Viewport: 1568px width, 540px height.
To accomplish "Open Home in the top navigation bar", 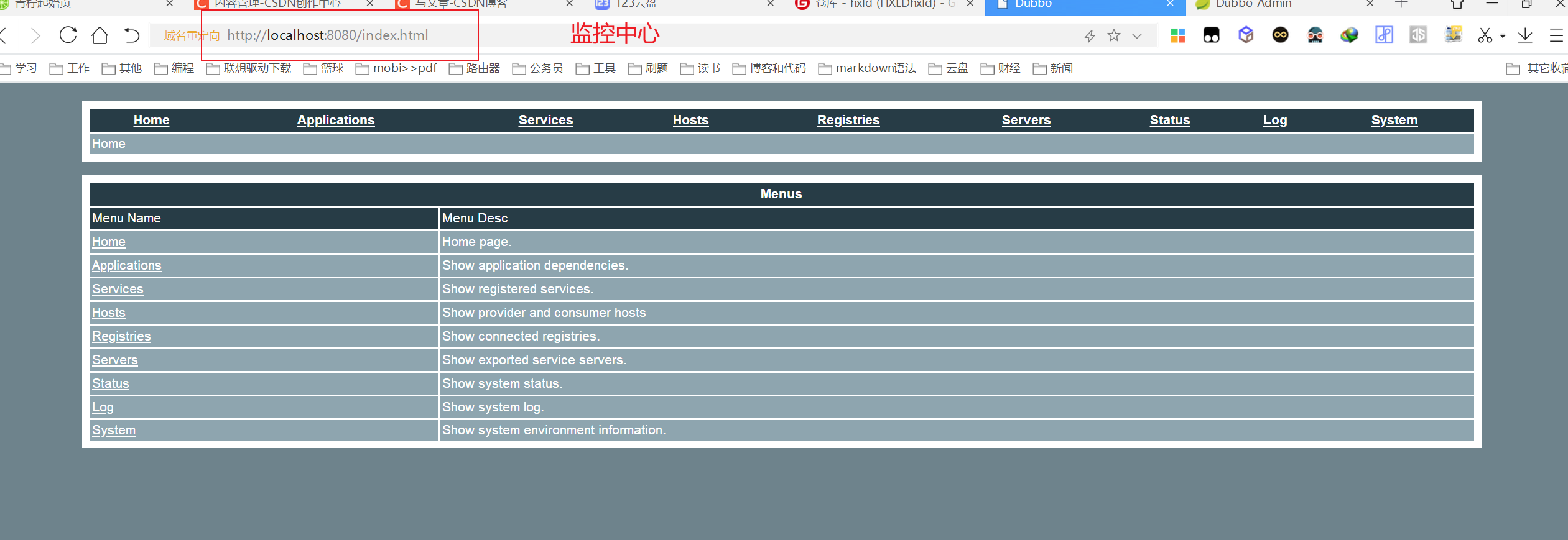I will coord(151,120).
